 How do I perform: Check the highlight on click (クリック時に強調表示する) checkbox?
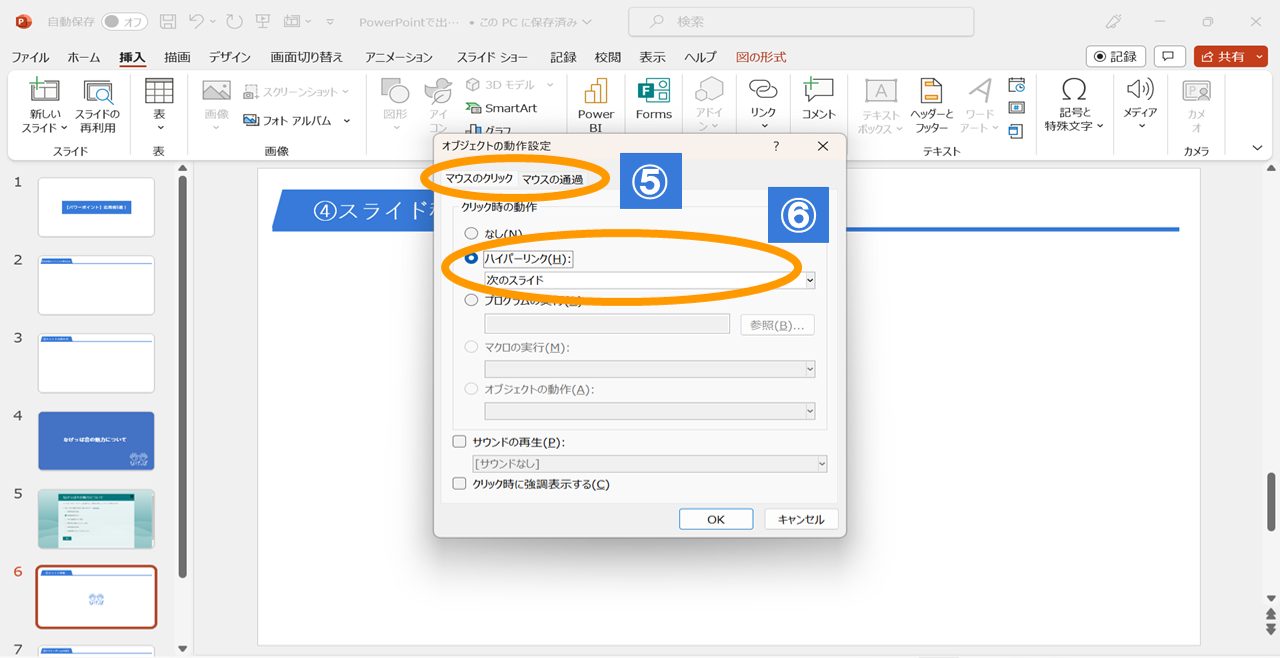(x=460, y=483)
